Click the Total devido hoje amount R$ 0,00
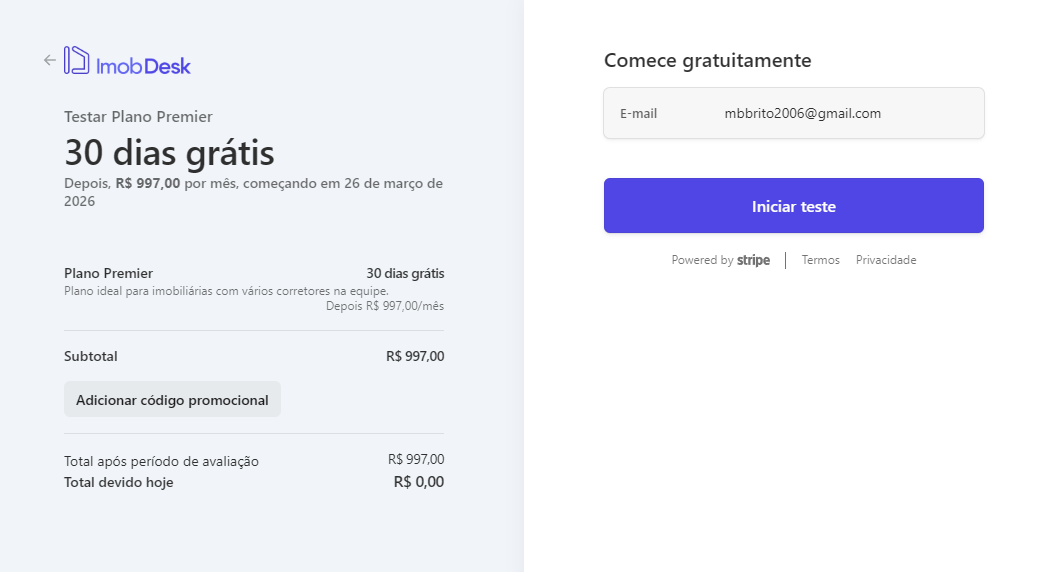The image size is (1042, 572). pyautogui.click(x=418, y=482)
